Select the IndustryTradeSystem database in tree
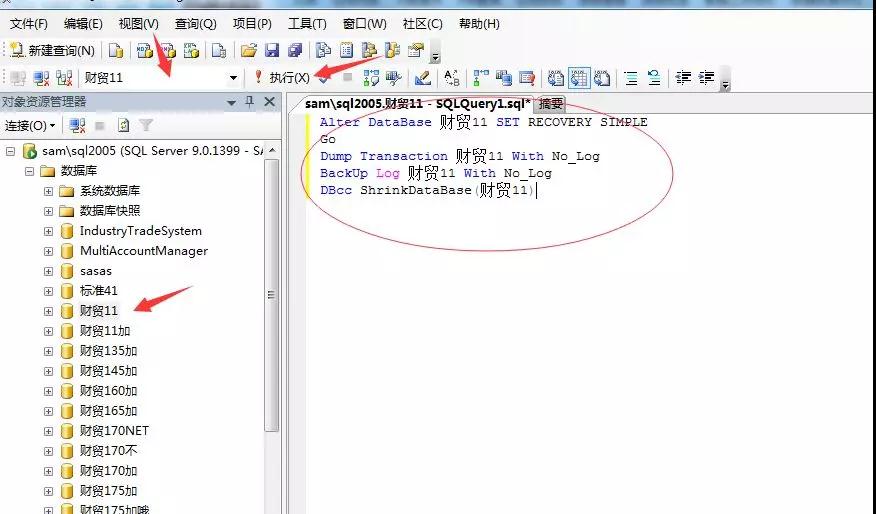Screen dimensions: 876x514 [140, 231]
